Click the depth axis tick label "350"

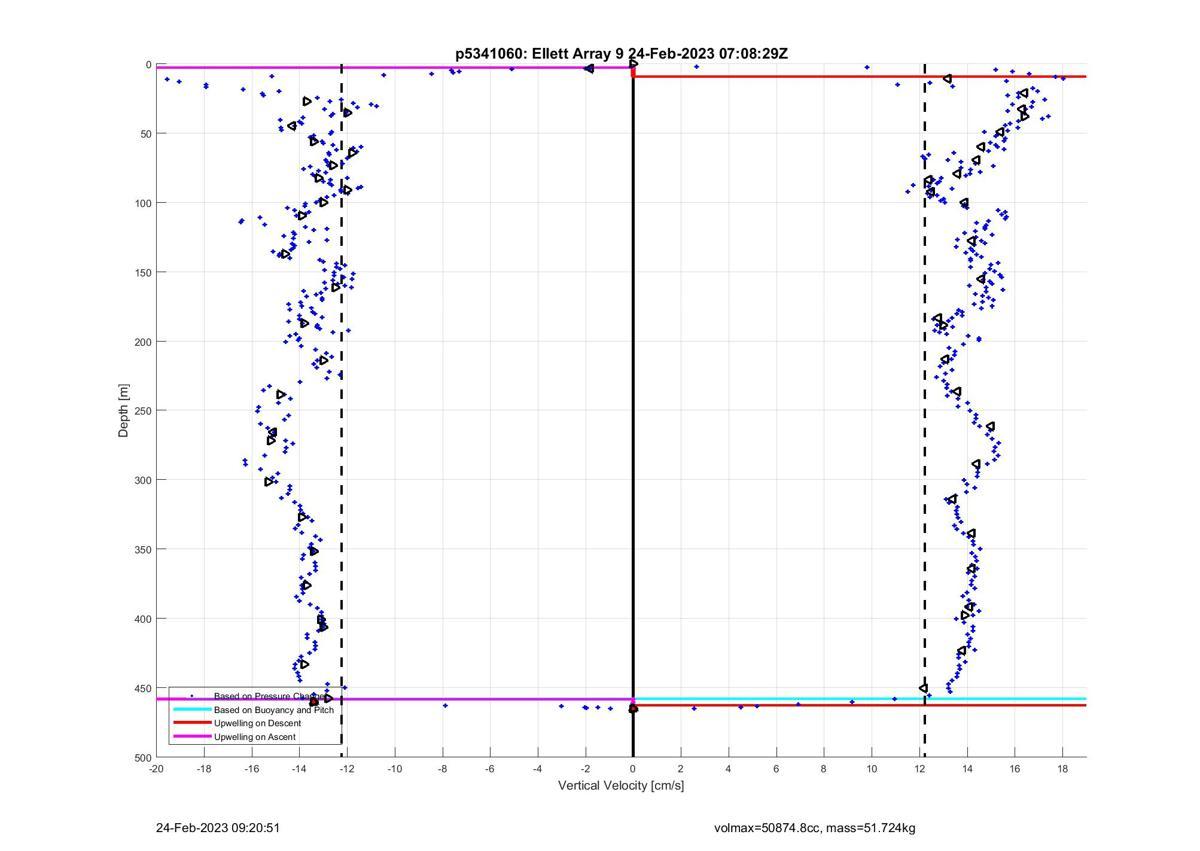[x=142, y=549]
